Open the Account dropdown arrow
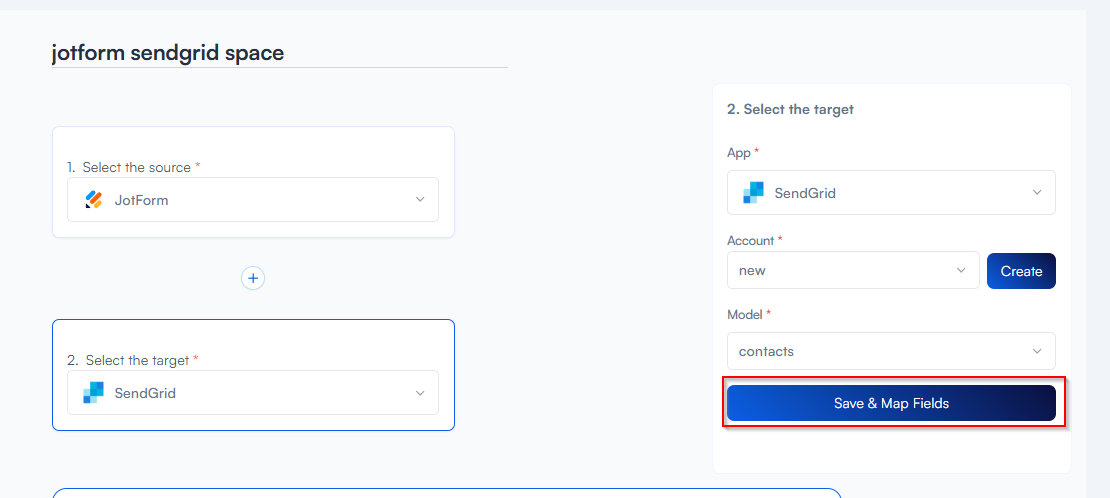This screenshot has height=498, width=1110. [961, 270]
